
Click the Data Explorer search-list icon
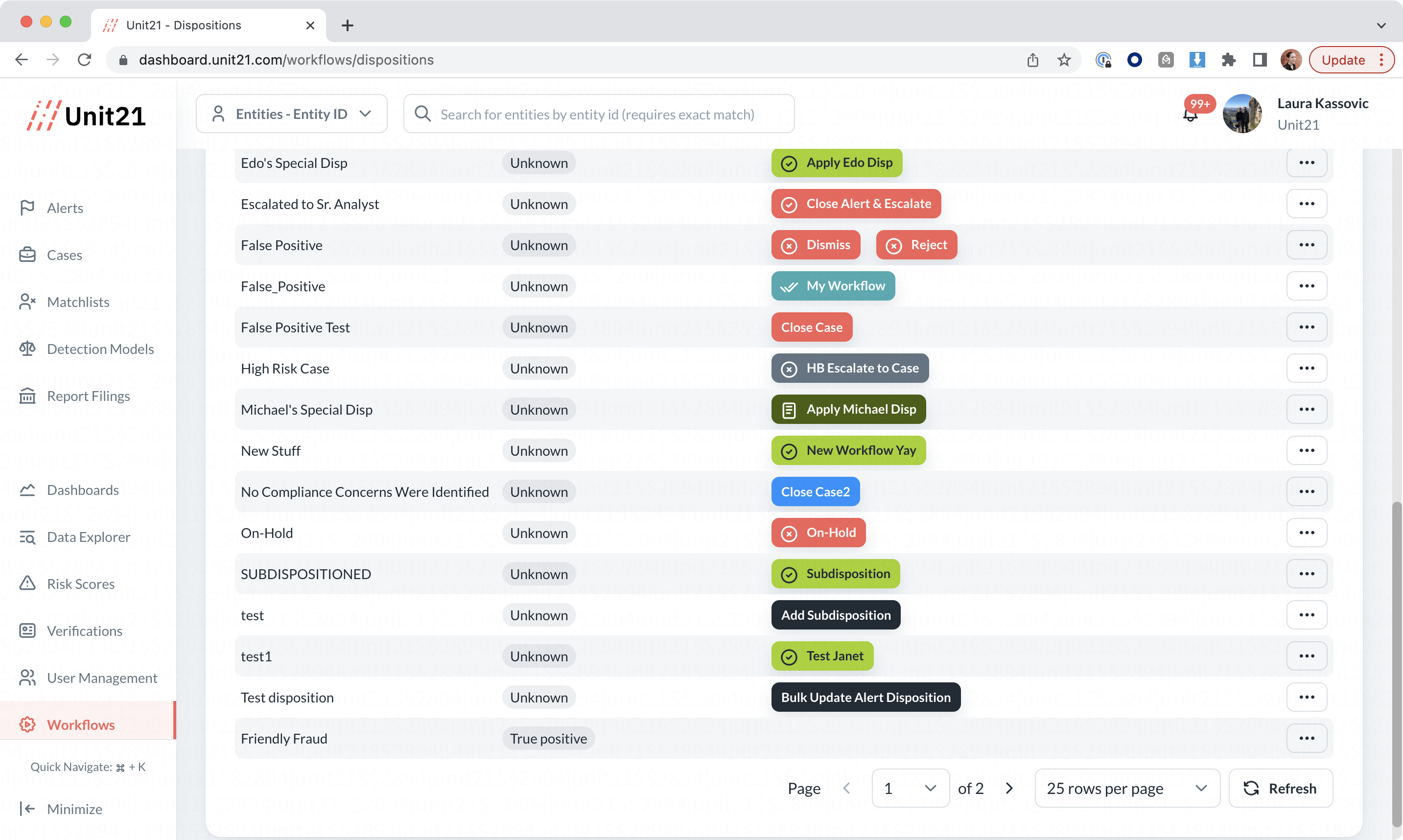[x=27, y=537]
